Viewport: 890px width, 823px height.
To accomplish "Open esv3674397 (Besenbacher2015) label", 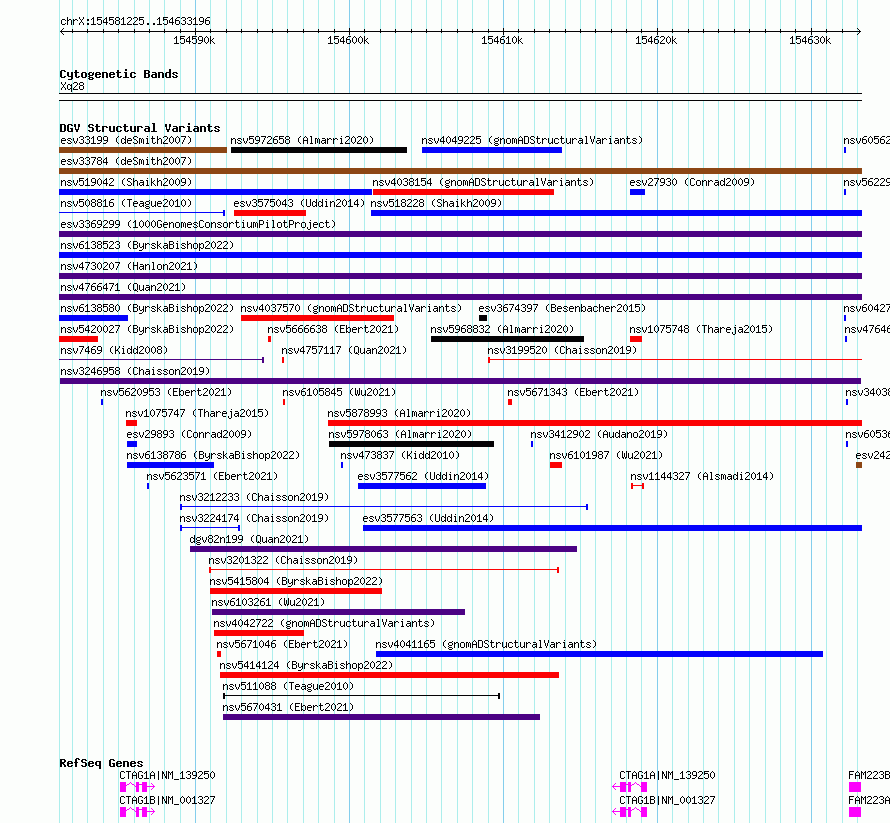I will (x=562, y=308).
